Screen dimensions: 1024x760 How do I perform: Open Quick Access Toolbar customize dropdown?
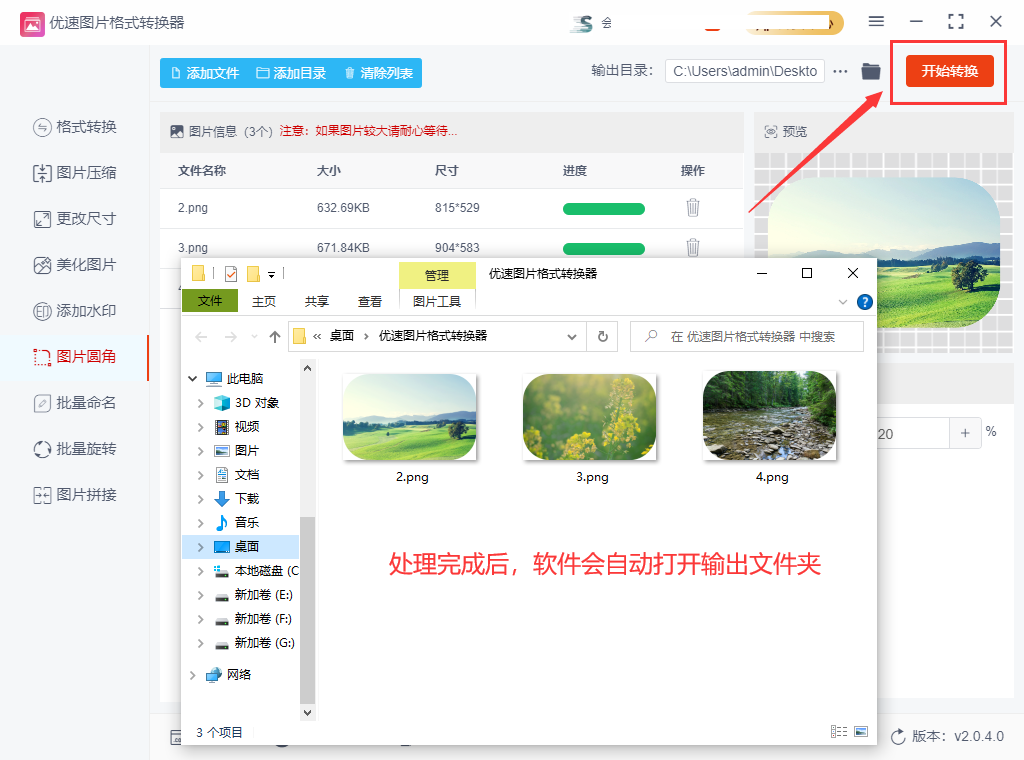pyautogui.click(x=272, y=274)
